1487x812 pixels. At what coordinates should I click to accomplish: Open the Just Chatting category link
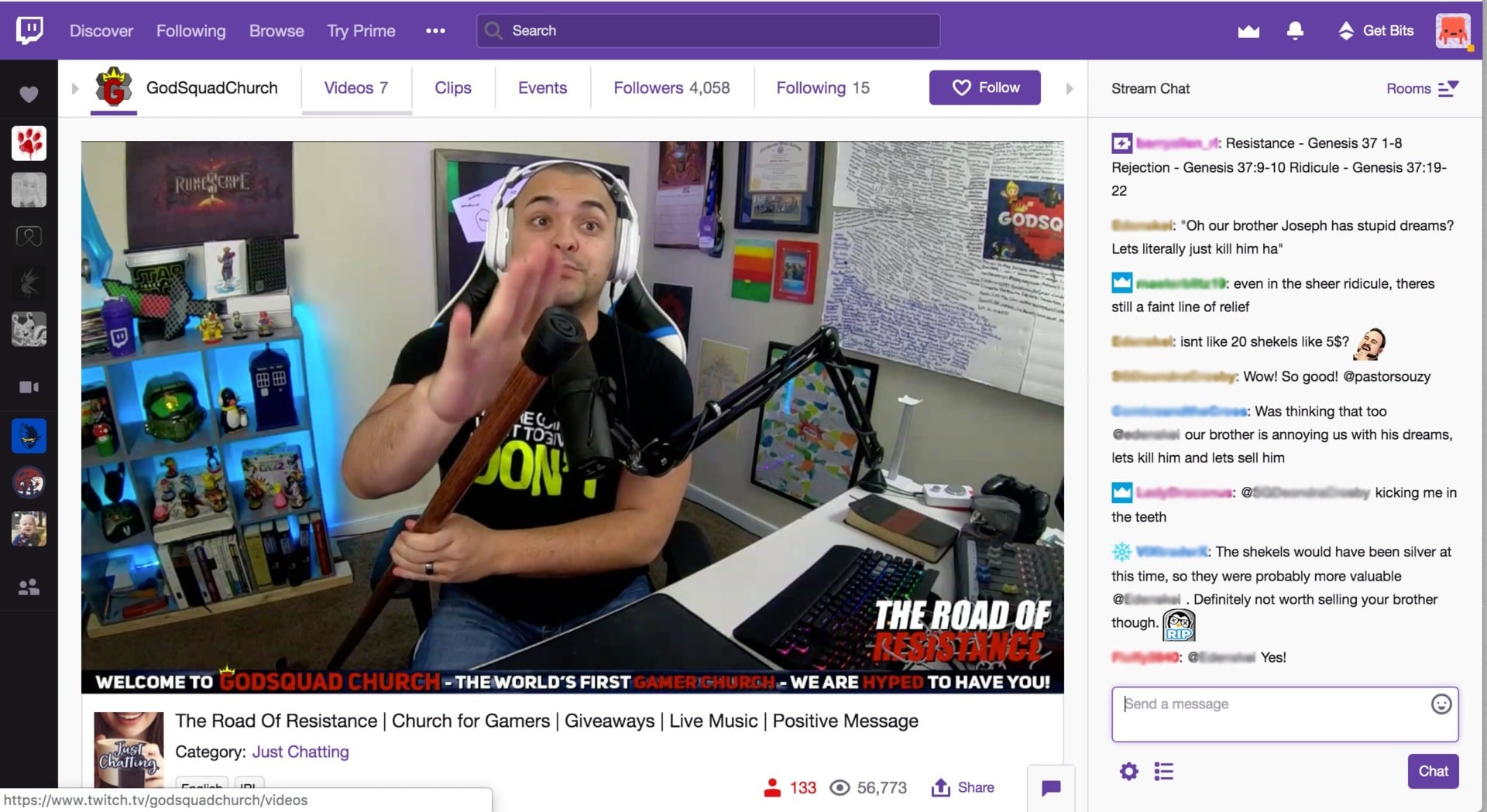[300, 752]
